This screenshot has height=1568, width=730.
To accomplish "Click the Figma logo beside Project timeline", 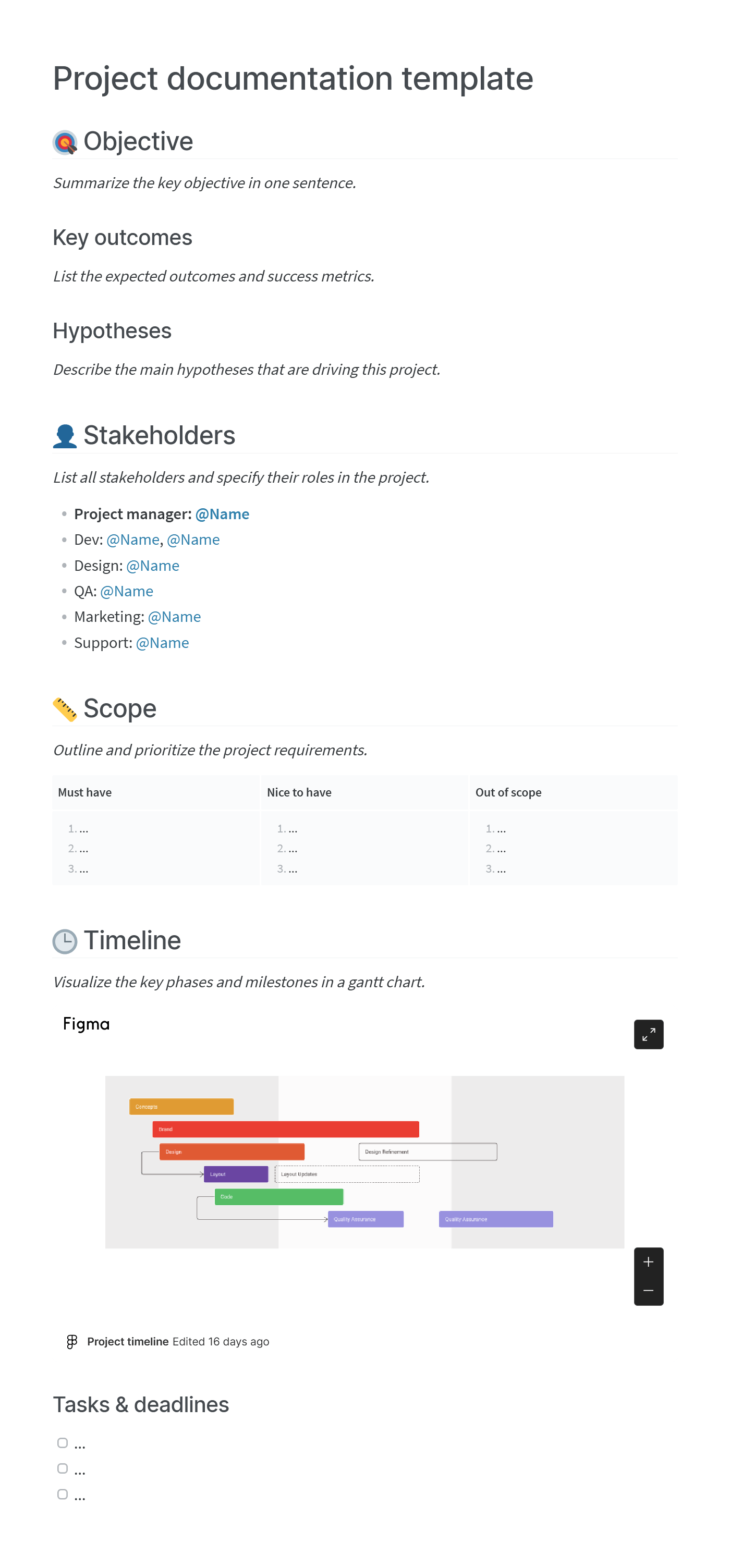I will tap(72, 1341).
